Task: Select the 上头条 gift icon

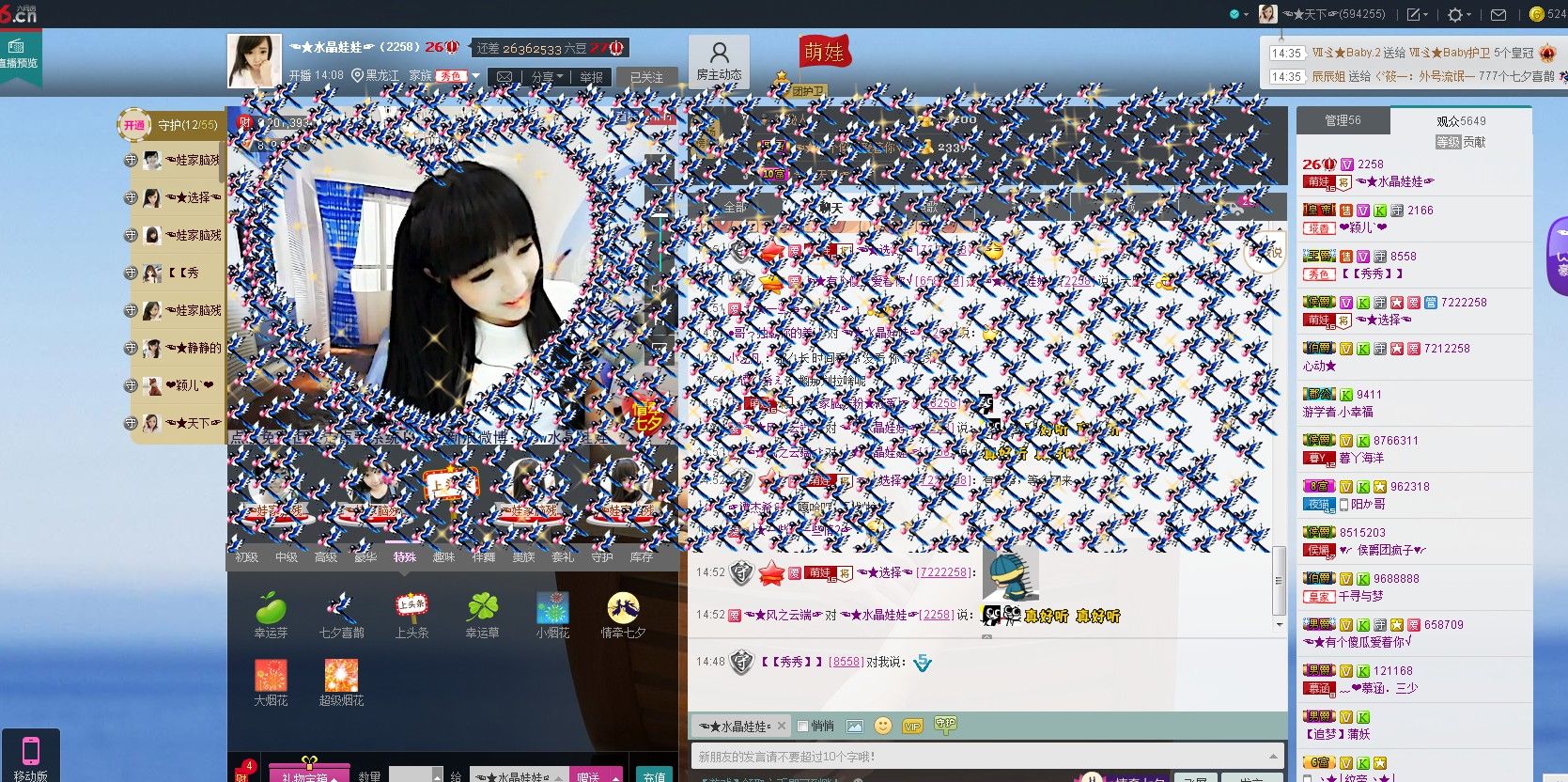Action: coord(411,607)
